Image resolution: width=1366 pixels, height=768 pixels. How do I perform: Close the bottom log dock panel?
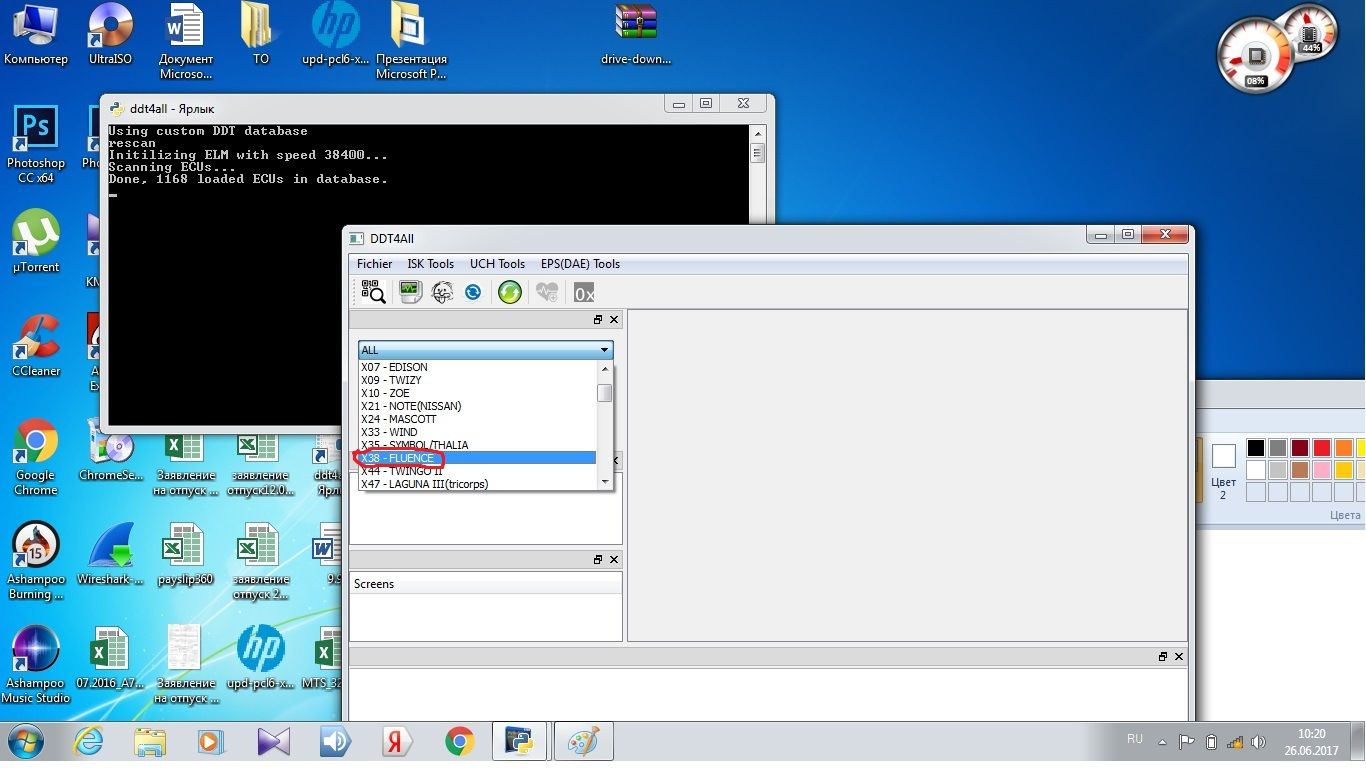click(1179, 657)
